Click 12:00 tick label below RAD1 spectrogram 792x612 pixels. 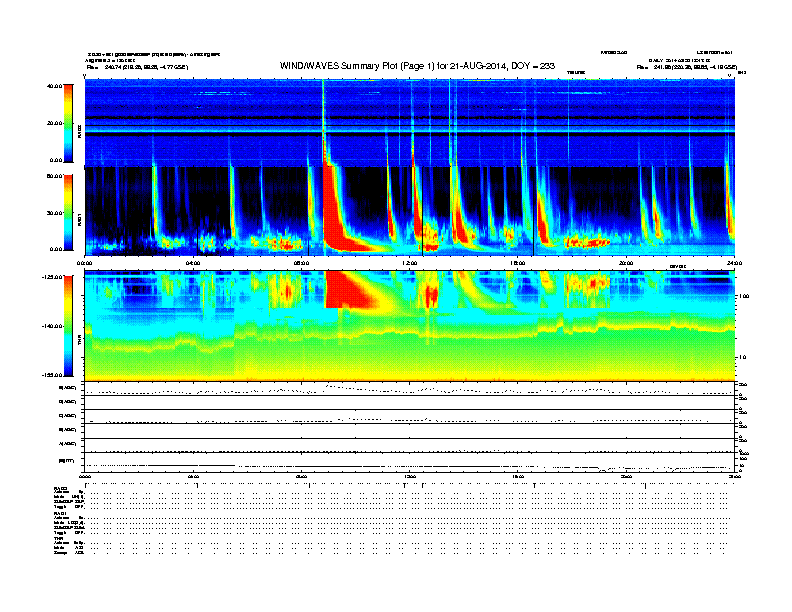point(410,263)
